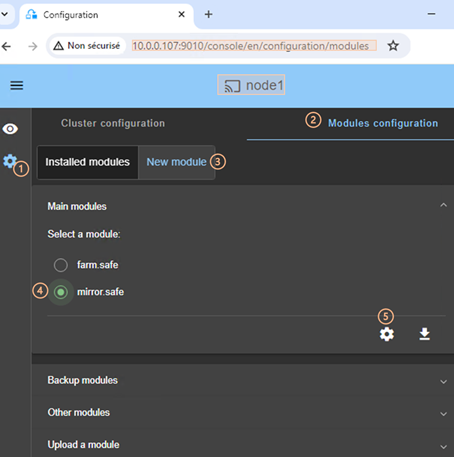The image size is (454, 457).
Task: Open the monitoring eye icon in sidebar
Action: click(10, 129)
